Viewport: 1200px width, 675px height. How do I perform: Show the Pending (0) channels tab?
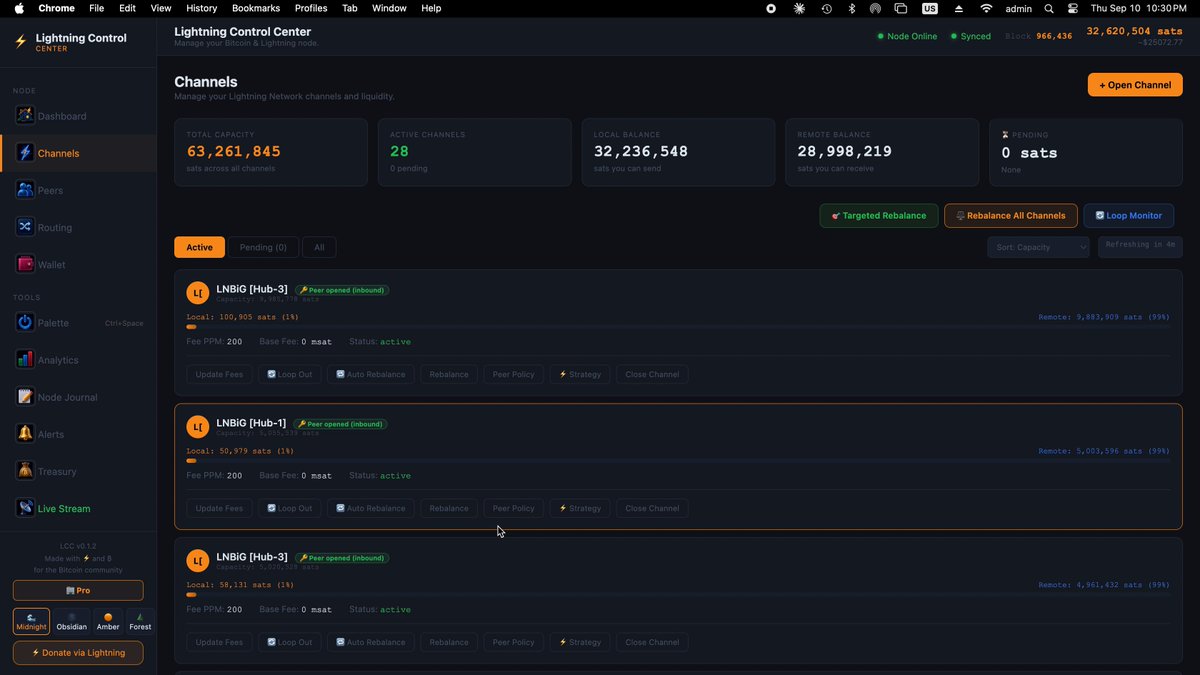point(263,247)
